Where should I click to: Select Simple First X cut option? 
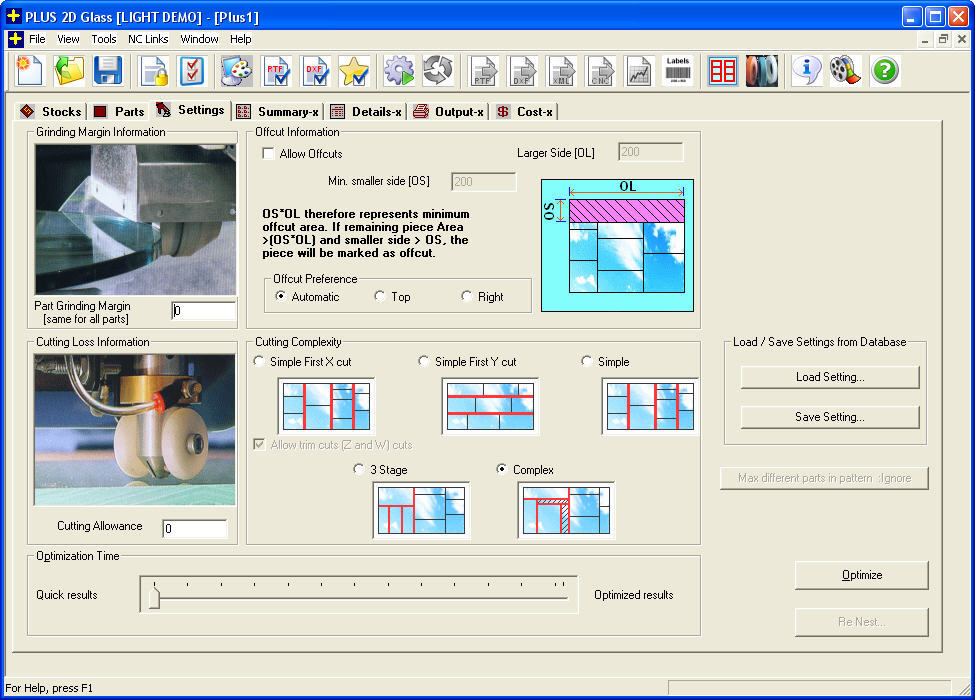coord(259,361)
